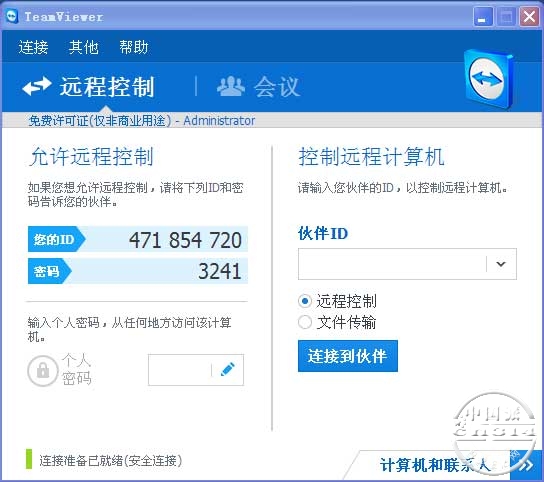Click the 伙伴ID input field
Image resolution: width=544 pixels, height=482 pixels.
[x=392, y=264]
